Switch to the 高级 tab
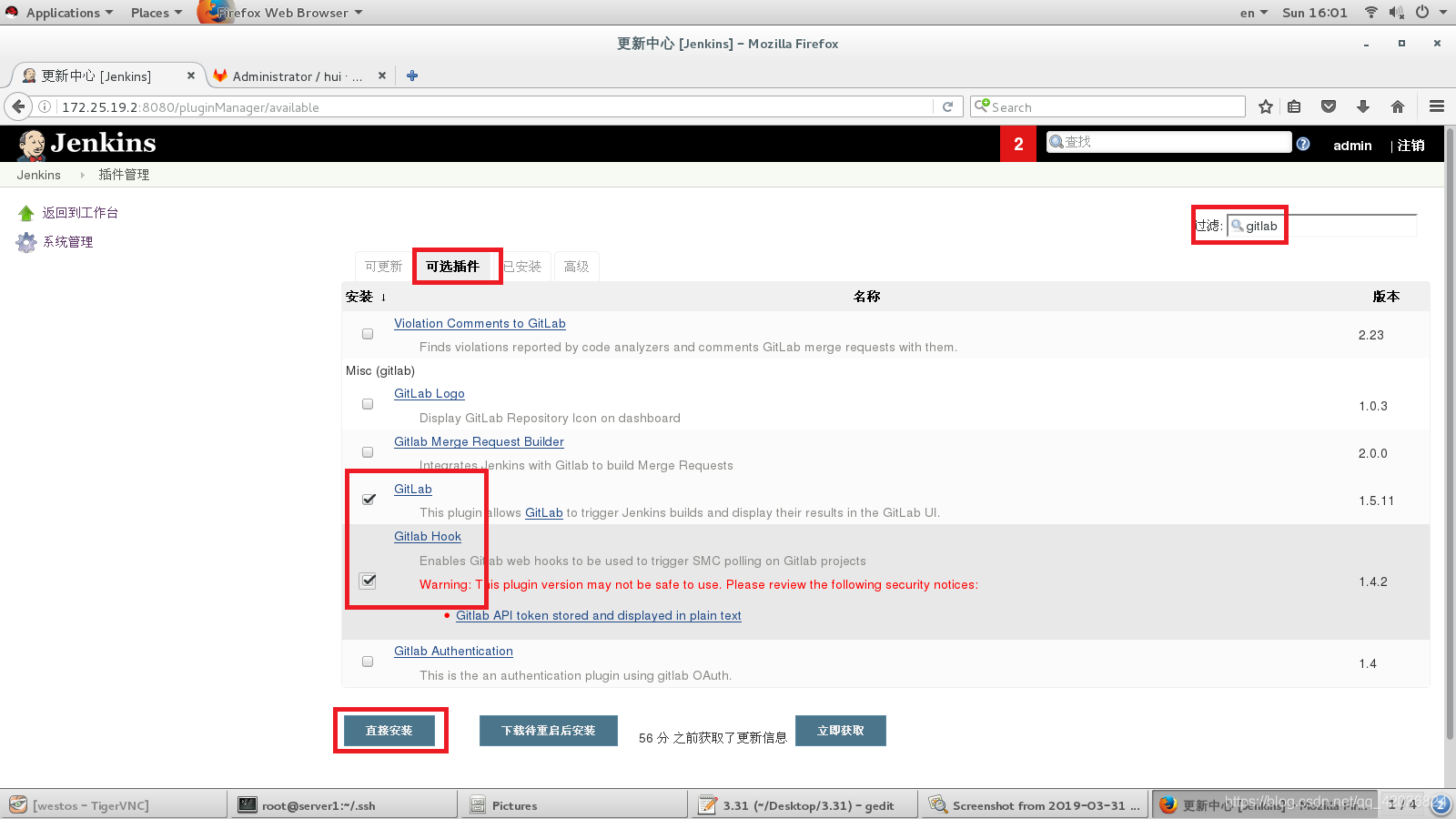The height and width of the screenshot is (819, 1456). pyautogui.click(x=576, y=267)
